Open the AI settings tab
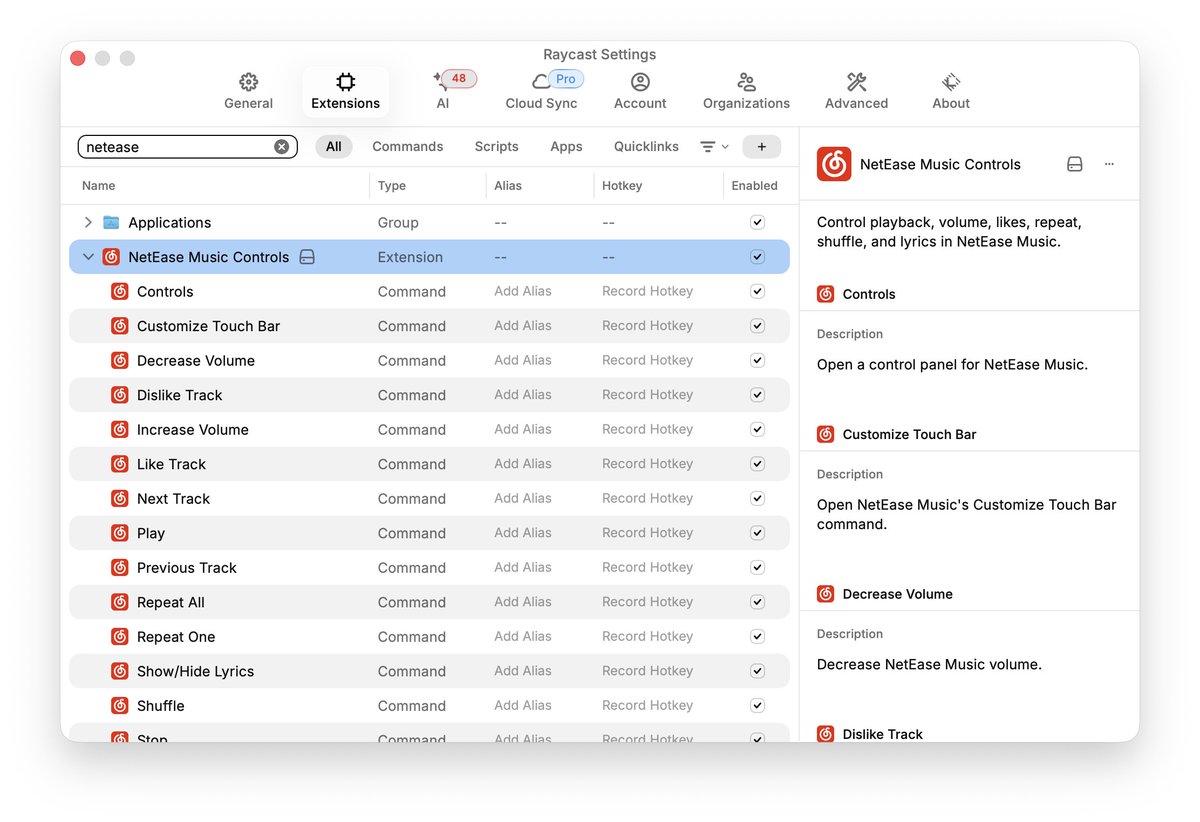Viewport: 1200px width, 822px height. tap(443, 91)
